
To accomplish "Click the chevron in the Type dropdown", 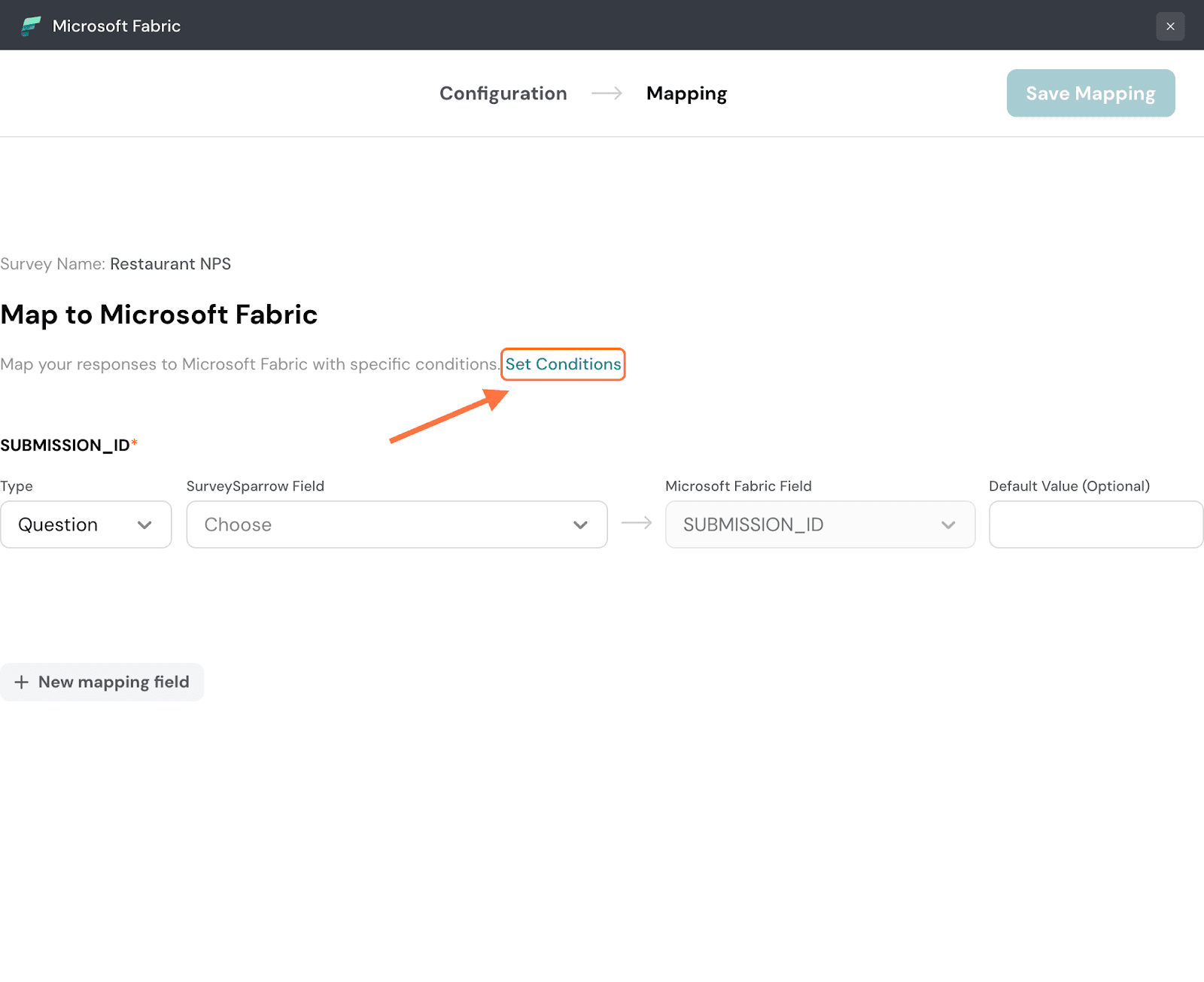I will (x=144, y=525).
